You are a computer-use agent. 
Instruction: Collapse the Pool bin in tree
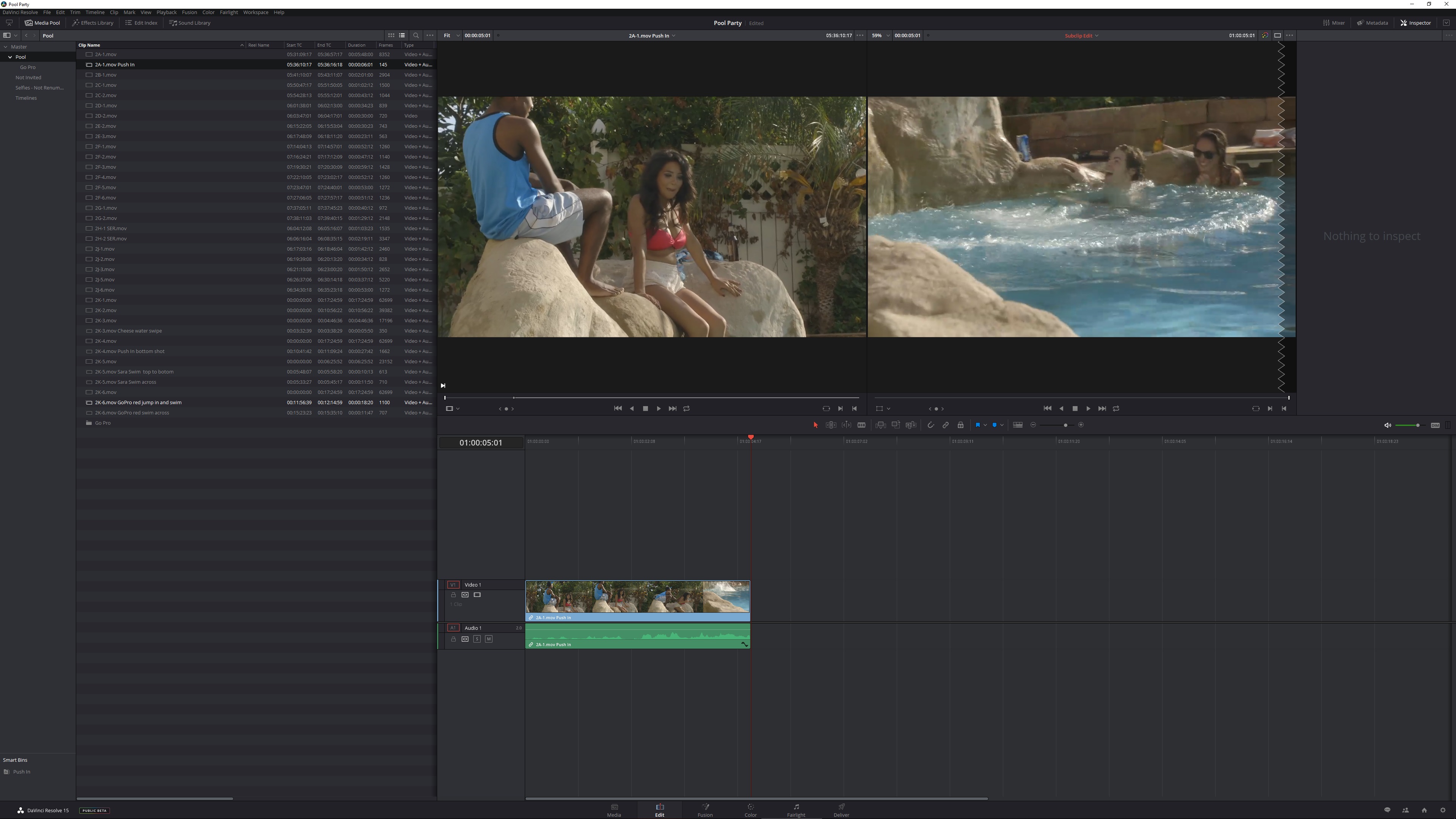[9, 57]
